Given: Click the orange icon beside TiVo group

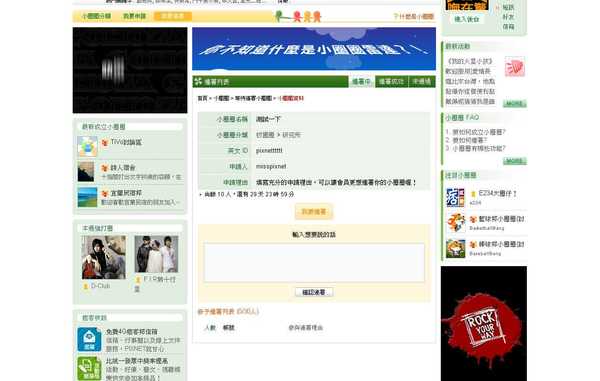Looking at the screenshot, I should [x=105, y=143].
